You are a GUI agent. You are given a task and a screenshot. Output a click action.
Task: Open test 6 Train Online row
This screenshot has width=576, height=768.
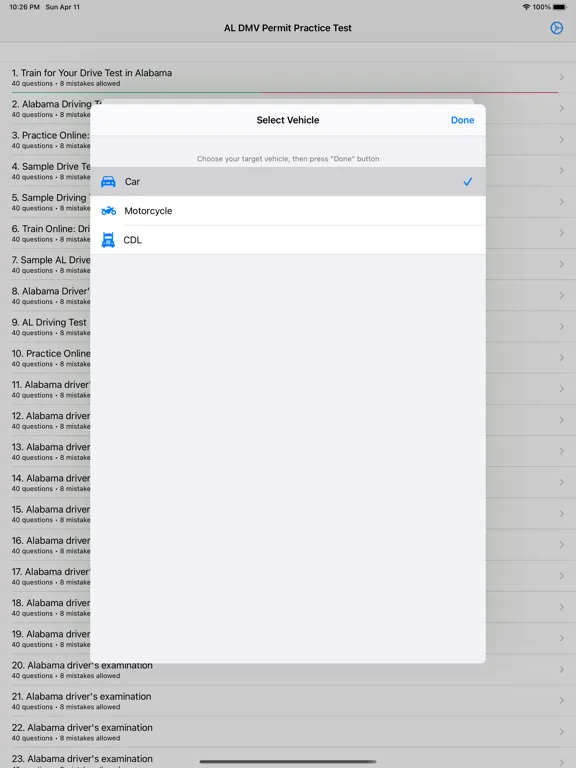[45, 233]
